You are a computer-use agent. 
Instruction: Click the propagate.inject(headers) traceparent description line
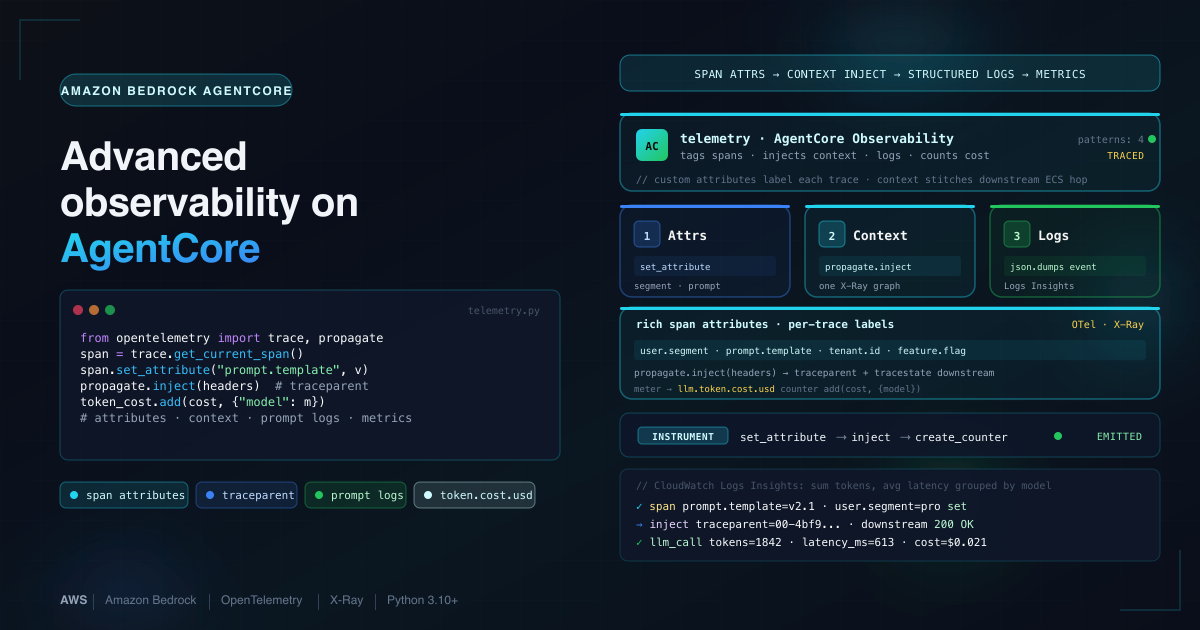tap(814, 373)
